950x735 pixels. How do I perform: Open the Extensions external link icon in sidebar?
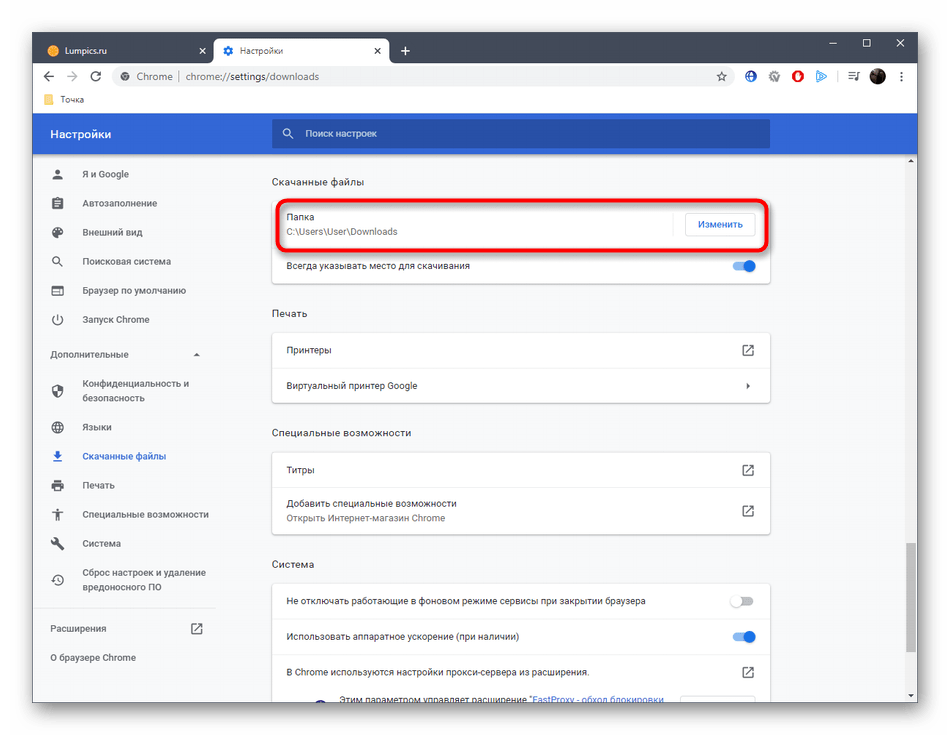(197, 629)
